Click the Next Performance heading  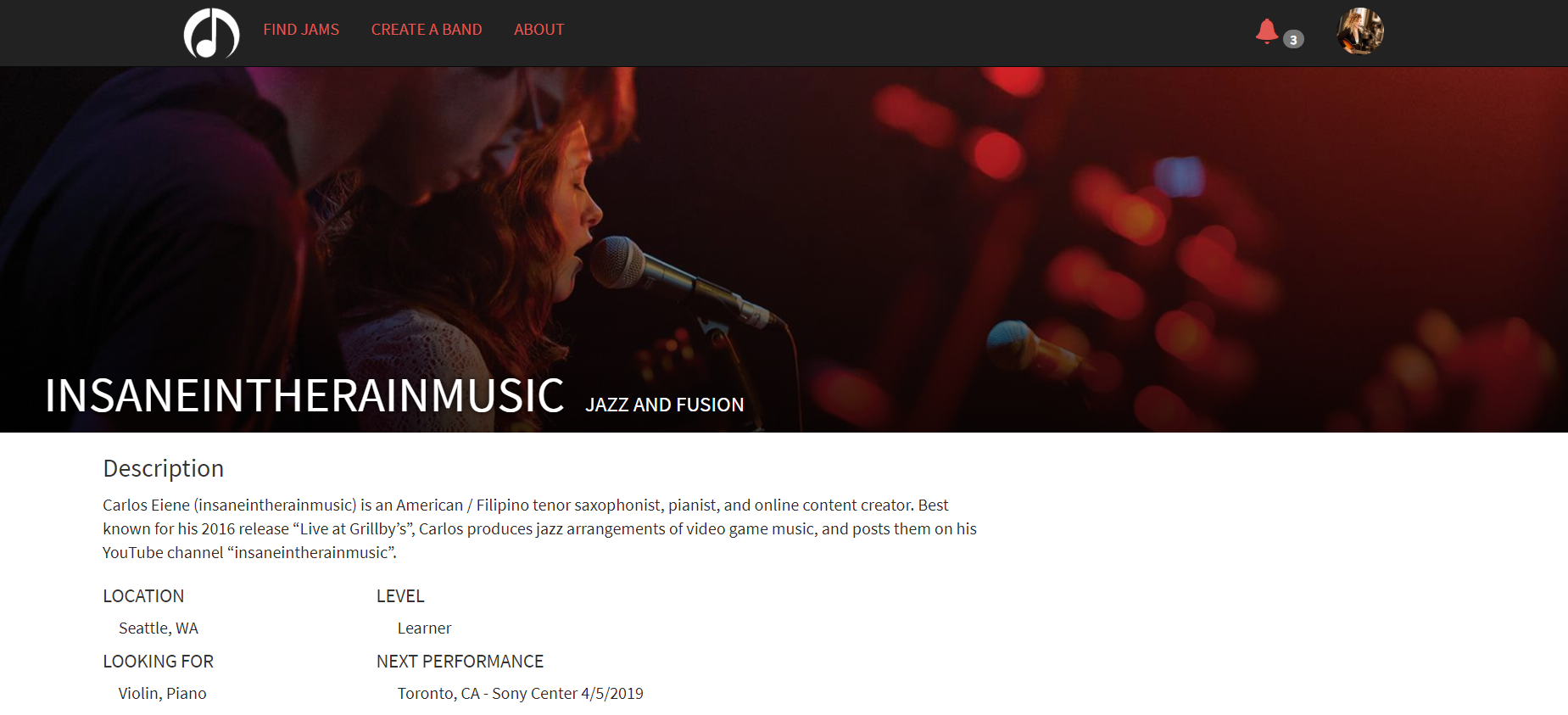[x=460, y=662]
